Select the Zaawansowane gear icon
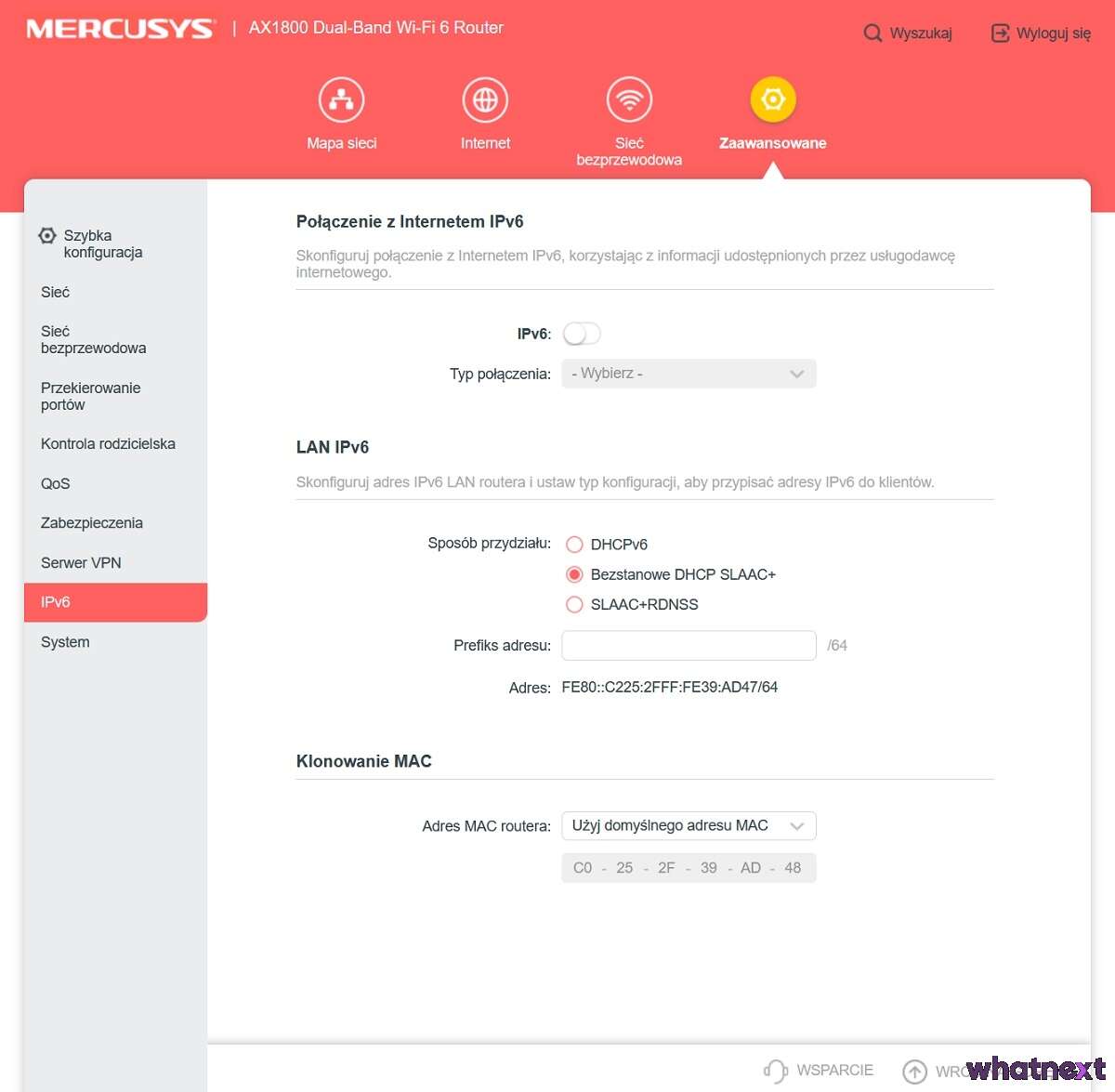This screenshot has height=1092, width=1115. point(772,100)
